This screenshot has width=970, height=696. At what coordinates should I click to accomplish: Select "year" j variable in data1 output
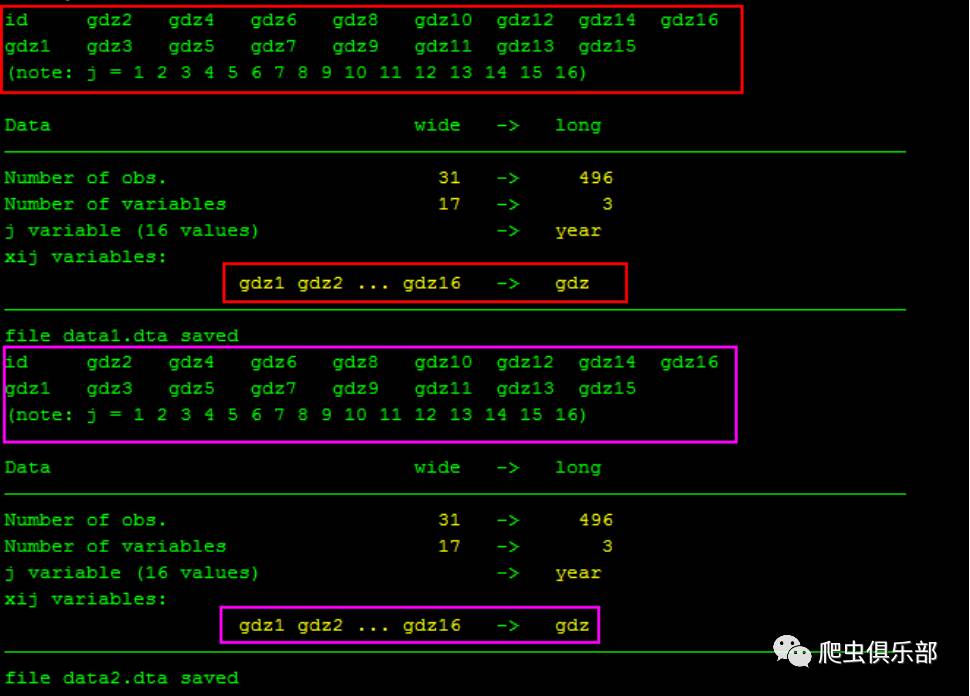click(x=578, y=231)
